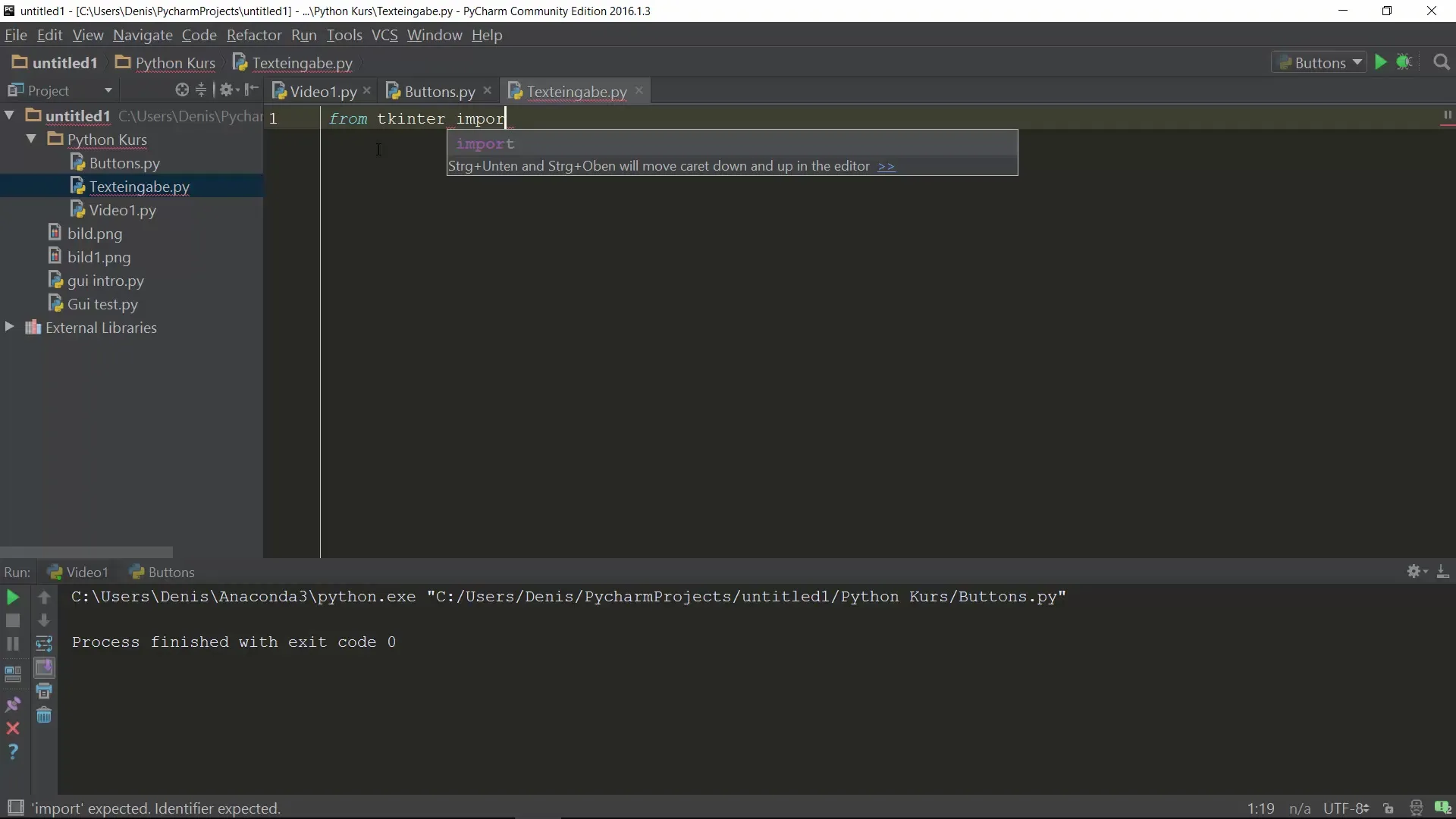Click the line 1 code in editor
Screen dimensions: 1456x819
(417, 118)
